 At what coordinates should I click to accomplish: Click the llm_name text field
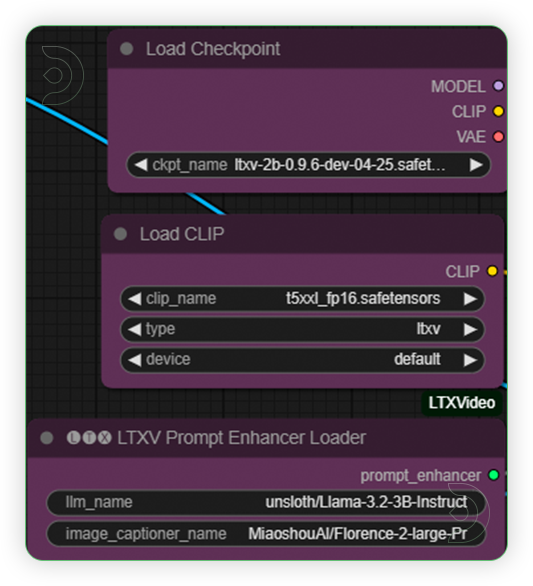[266, 502]
